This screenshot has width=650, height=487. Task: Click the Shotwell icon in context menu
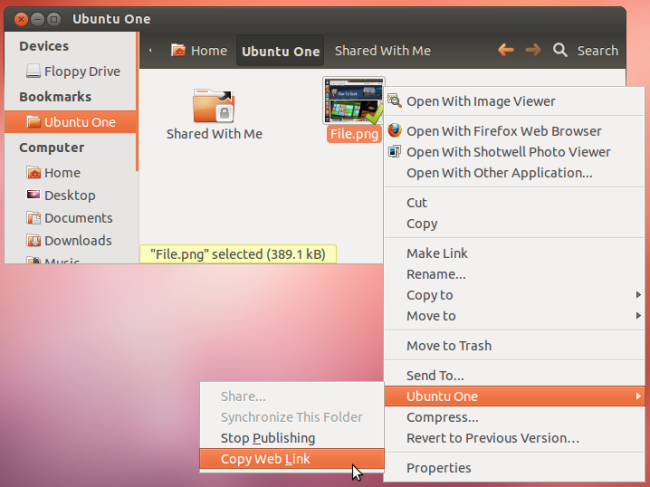(x=394, y=152)
